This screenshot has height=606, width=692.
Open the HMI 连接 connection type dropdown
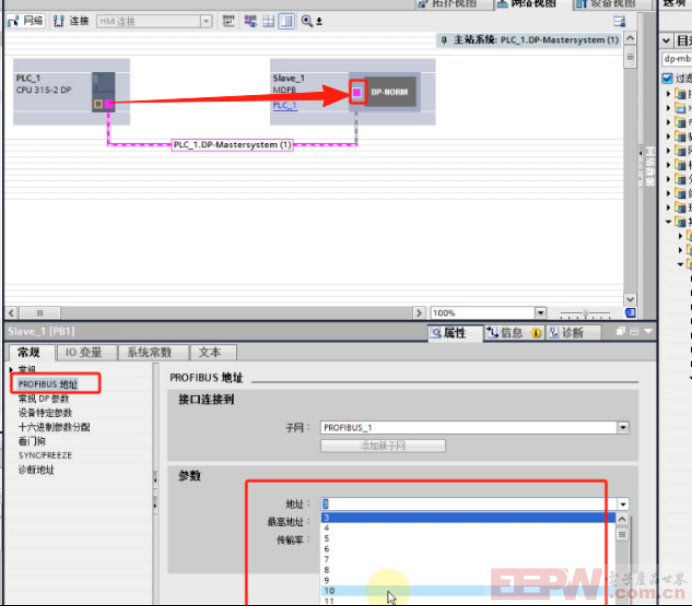click(x=206, y=21)
